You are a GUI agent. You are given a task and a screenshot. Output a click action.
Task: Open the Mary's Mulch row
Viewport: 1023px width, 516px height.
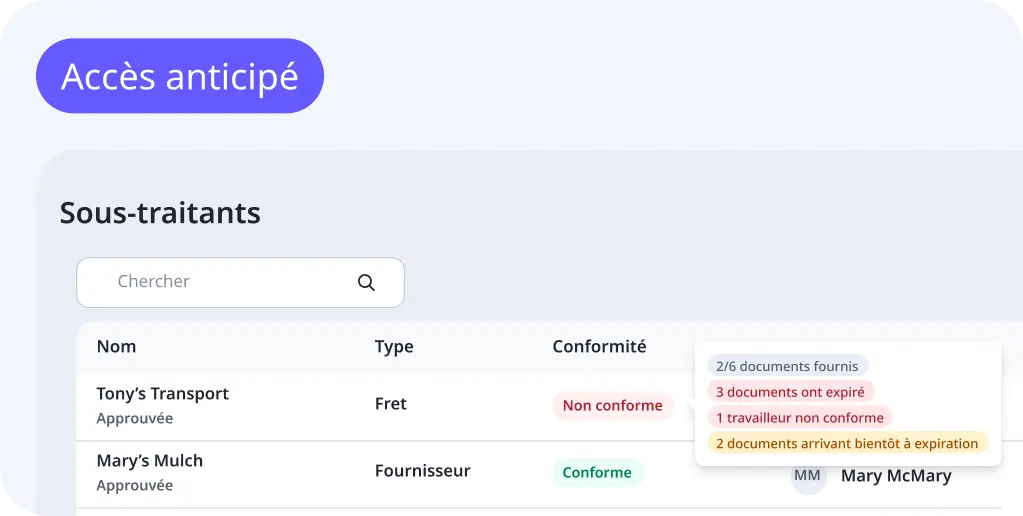coord(538,474)
